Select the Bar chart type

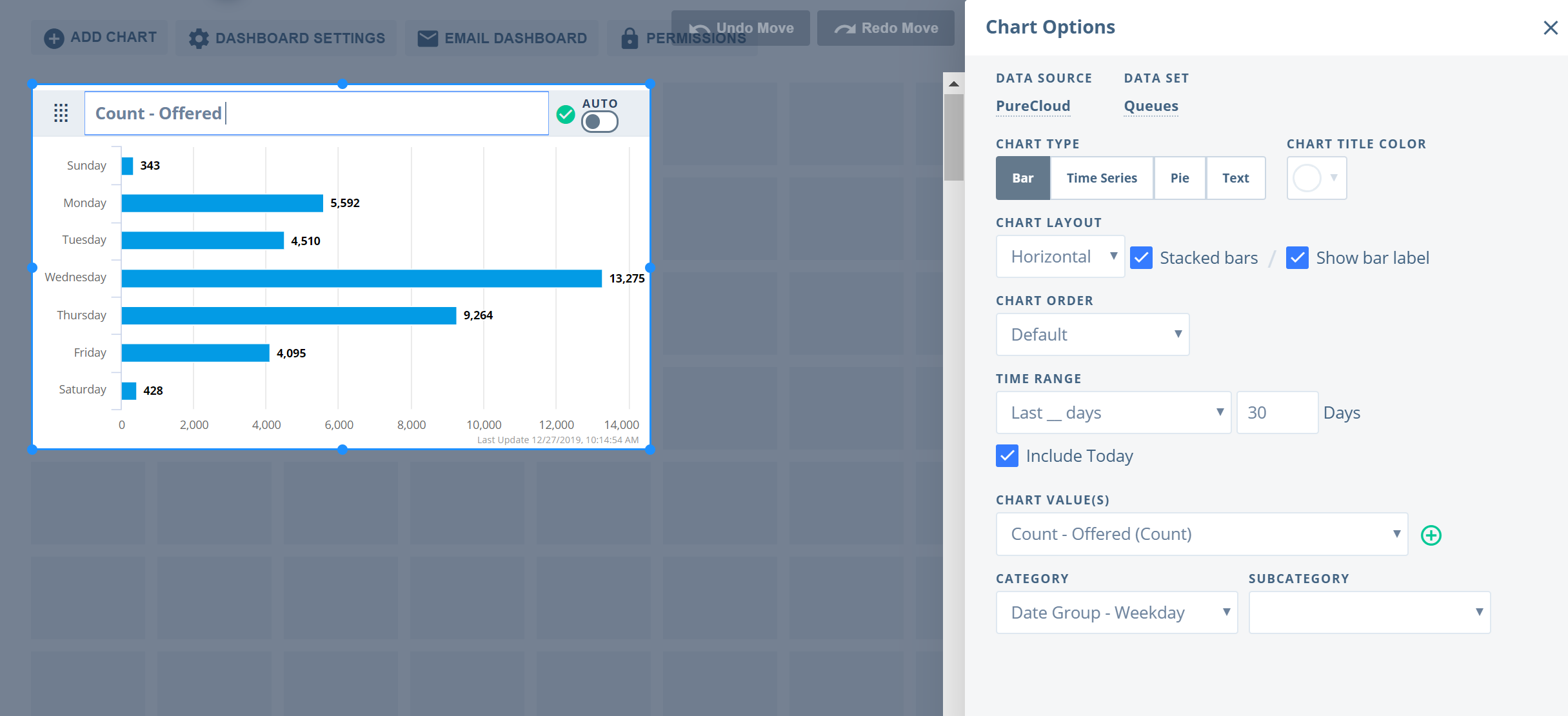[x=1023, y=178]
